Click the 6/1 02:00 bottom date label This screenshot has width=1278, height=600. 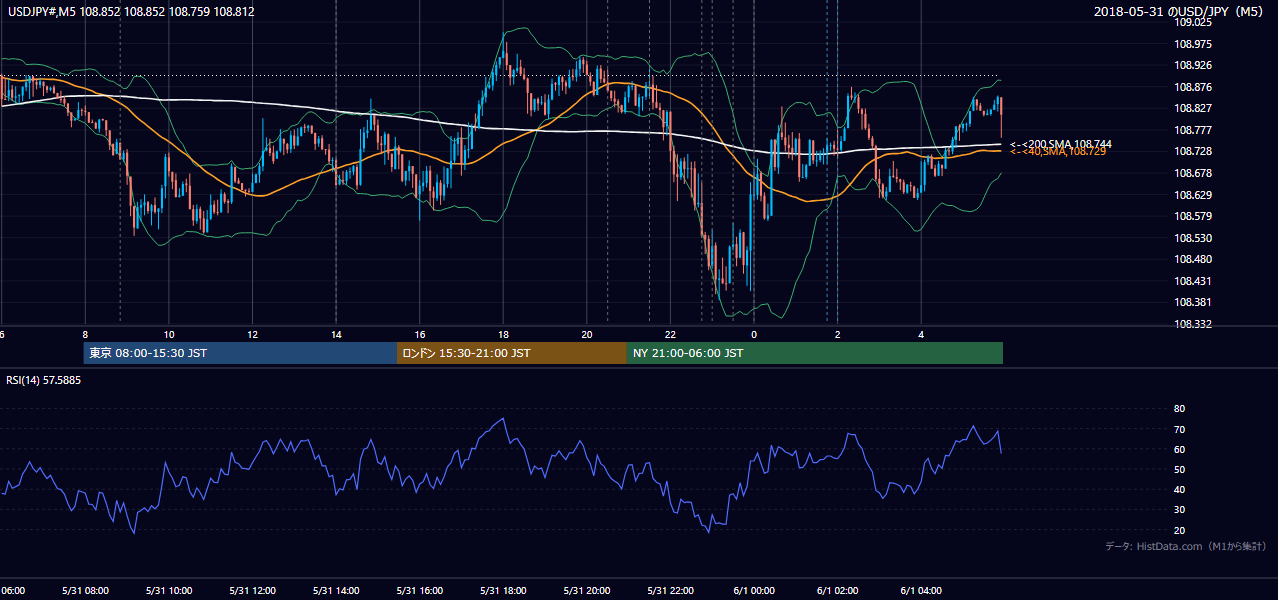tap(838, 590)
